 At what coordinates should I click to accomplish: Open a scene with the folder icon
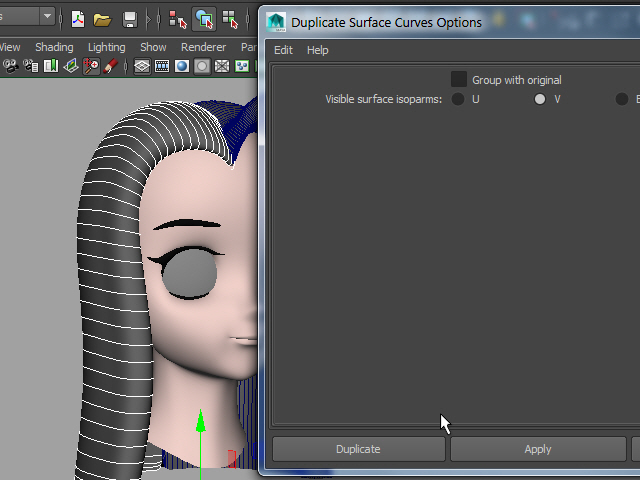click(102, 18)
